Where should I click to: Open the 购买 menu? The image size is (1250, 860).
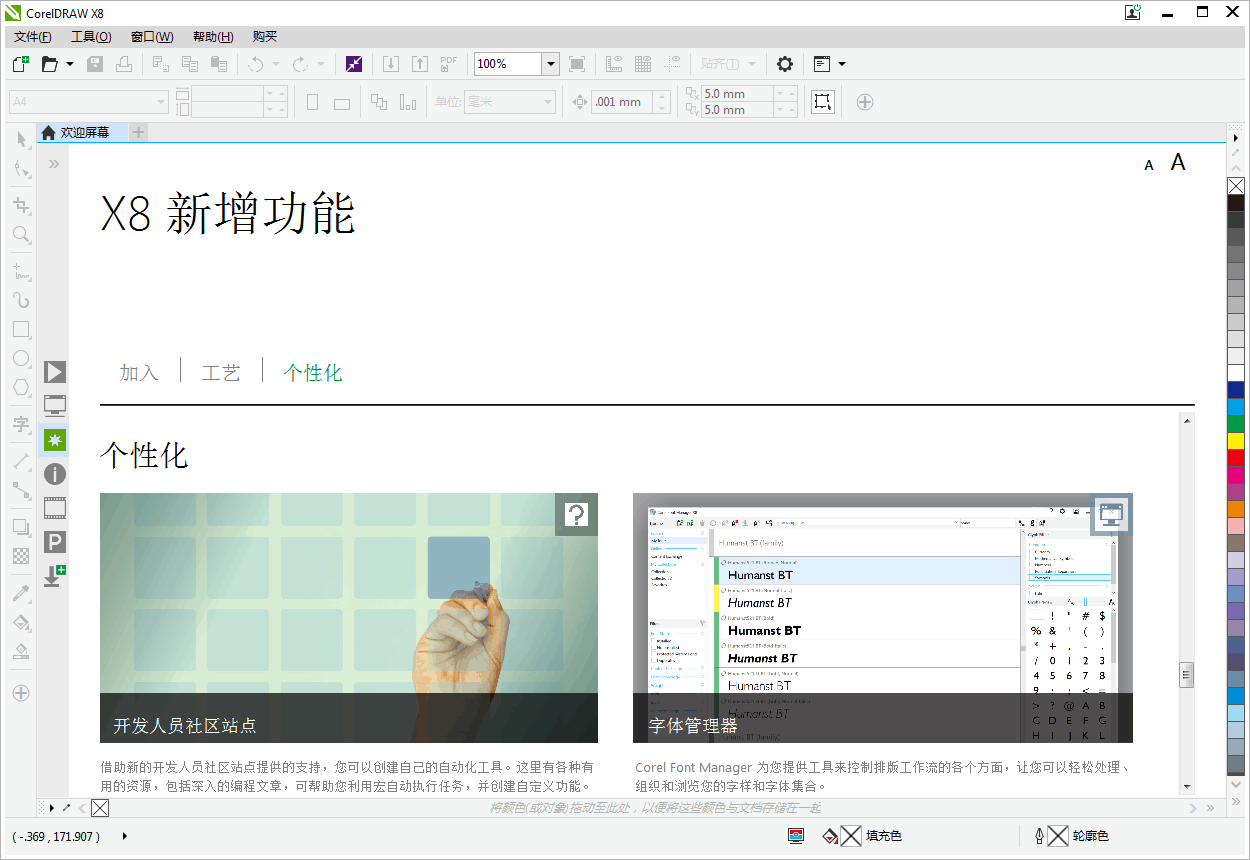(x=265, y=37)
